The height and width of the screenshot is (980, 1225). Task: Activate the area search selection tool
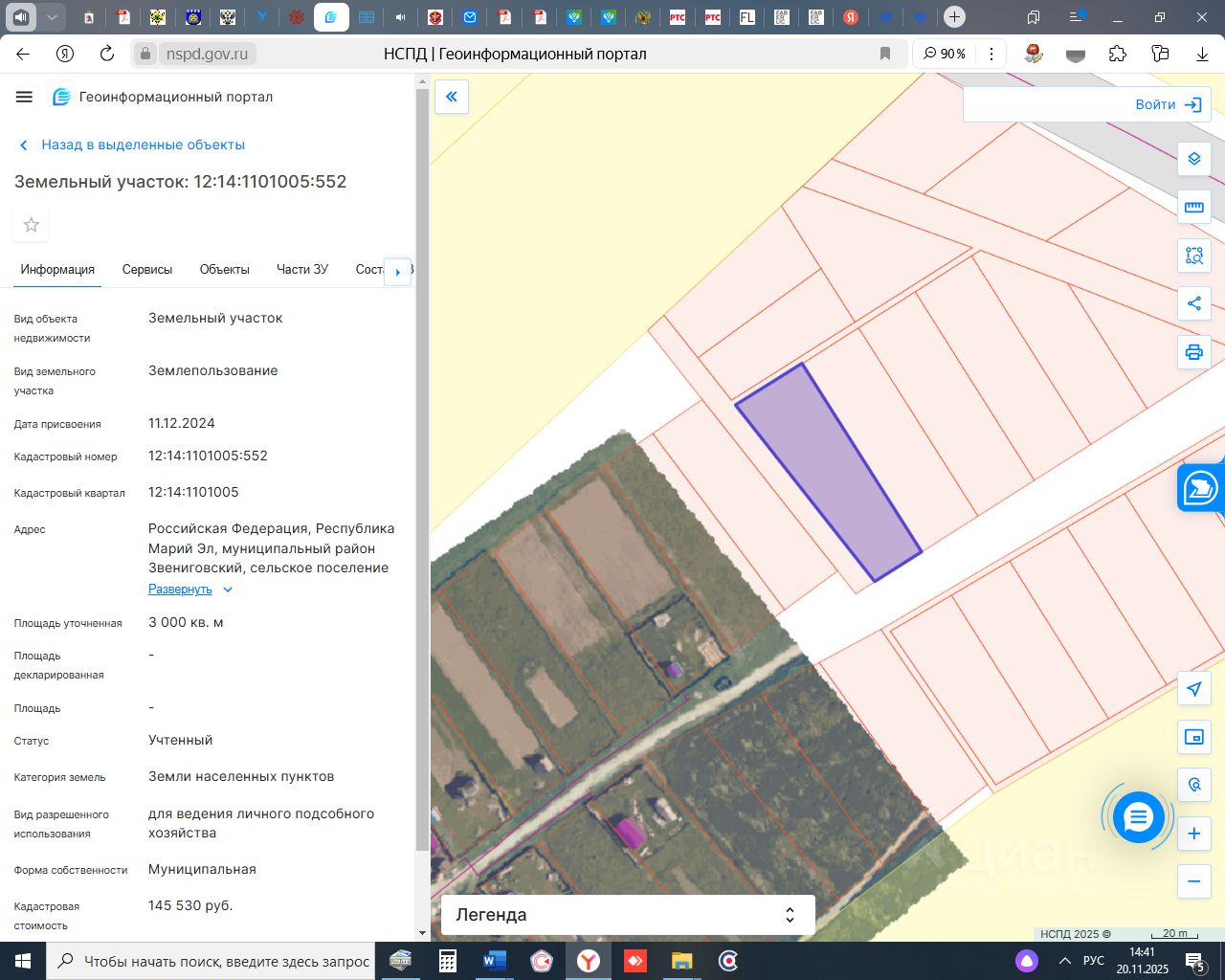pyautogui.click(x=1193, y=256)
